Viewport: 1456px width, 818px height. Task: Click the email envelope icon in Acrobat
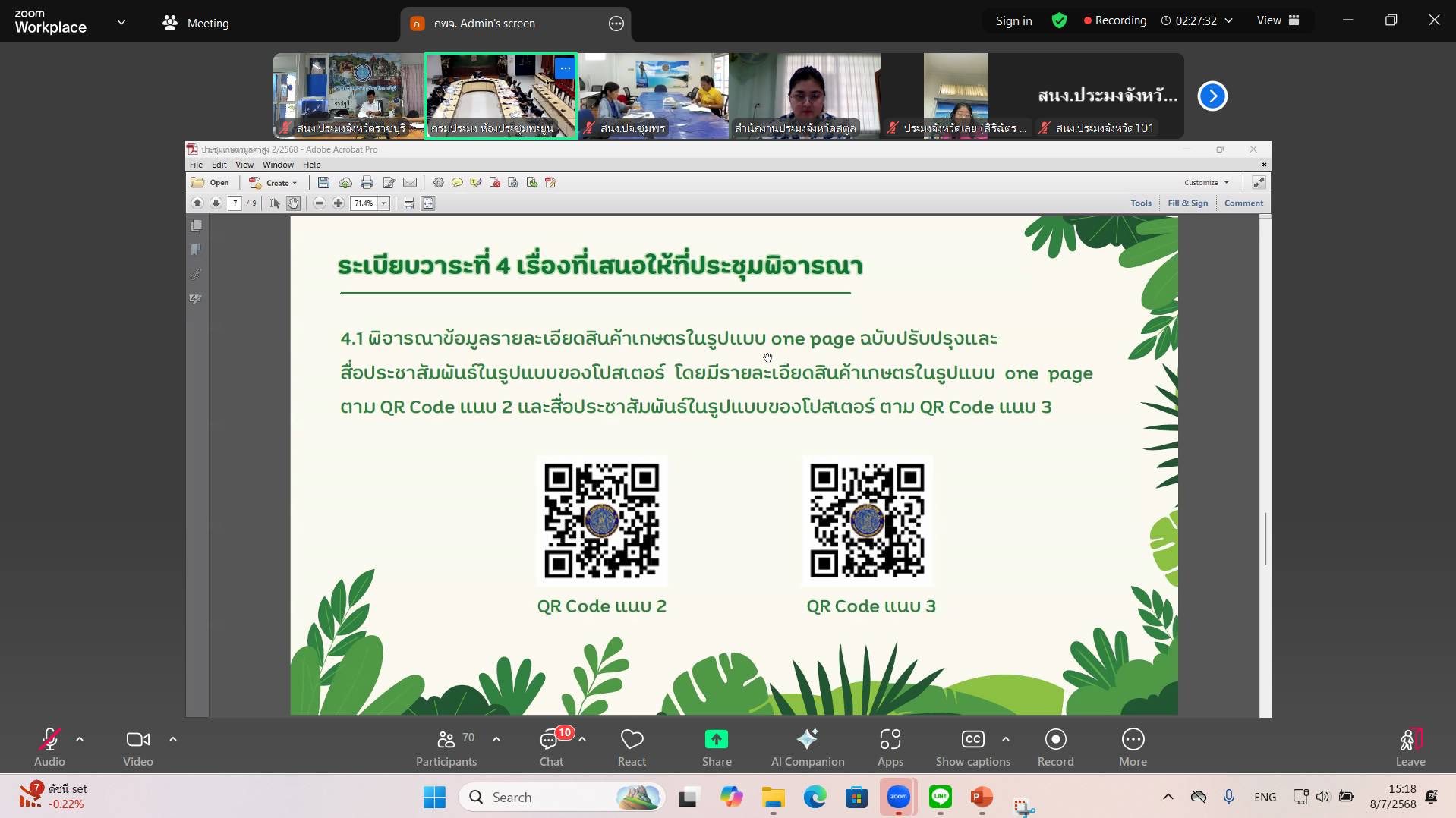[x=410, y=183]
